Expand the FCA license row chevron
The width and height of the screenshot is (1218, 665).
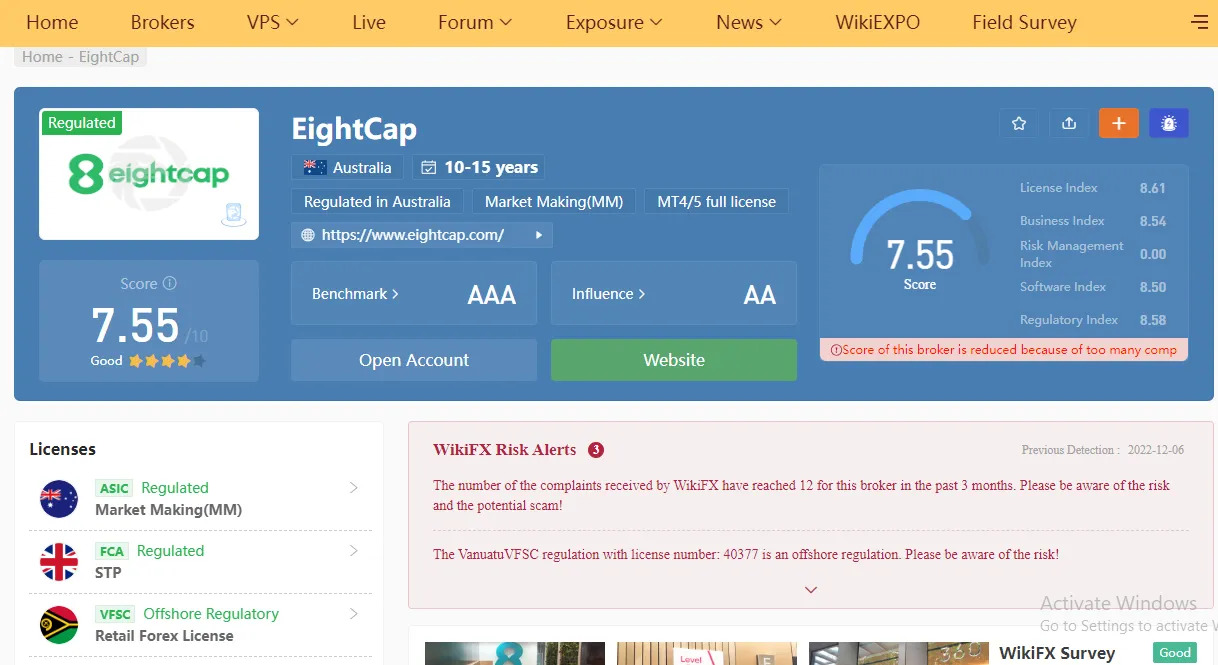(353, 551)
